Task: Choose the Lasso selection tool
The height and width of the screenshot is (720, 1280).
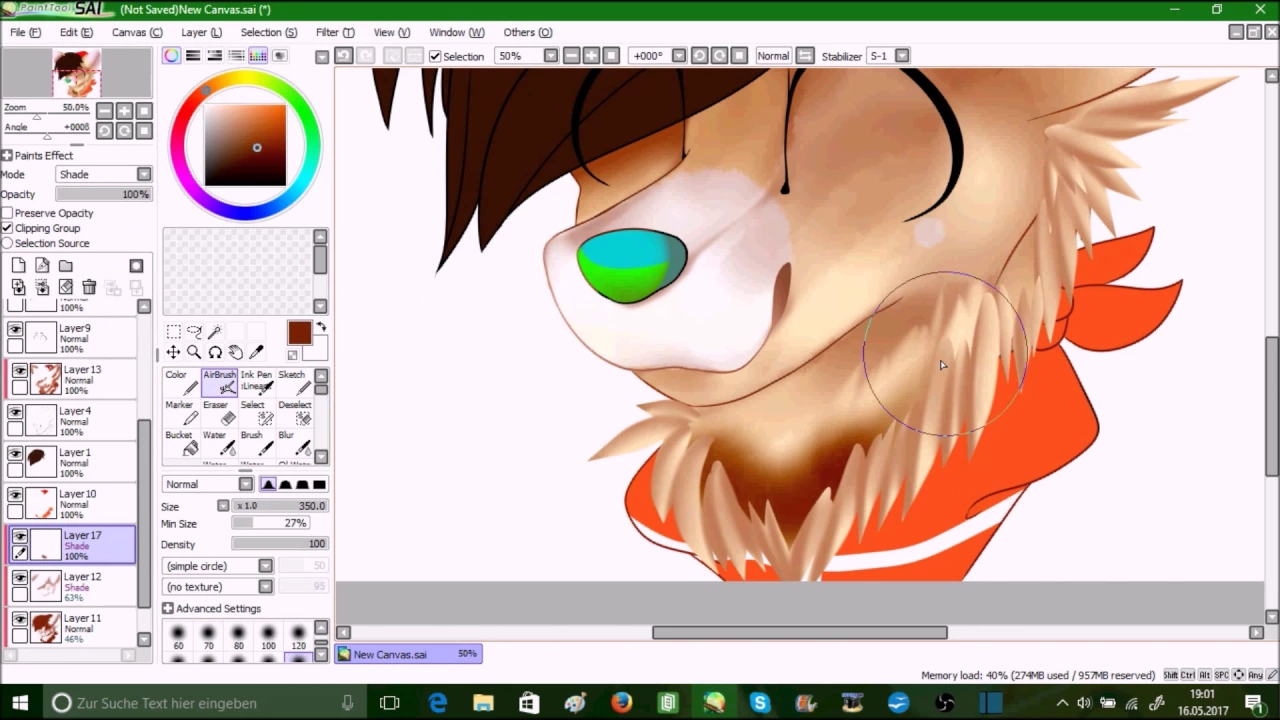Action: 194,332
